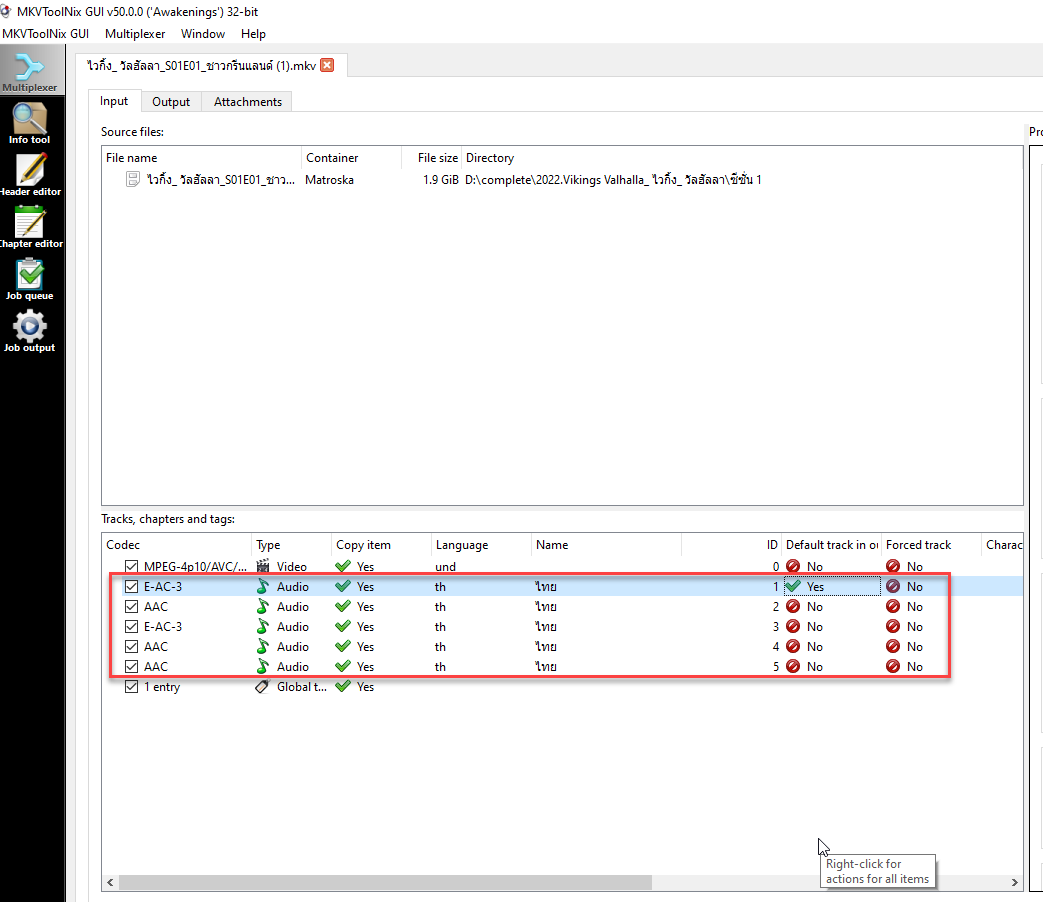The height and width of the screenshot is (902, 1043).
Task: Uncheck the 1 entry global tags checkbox
Action: 132,686
